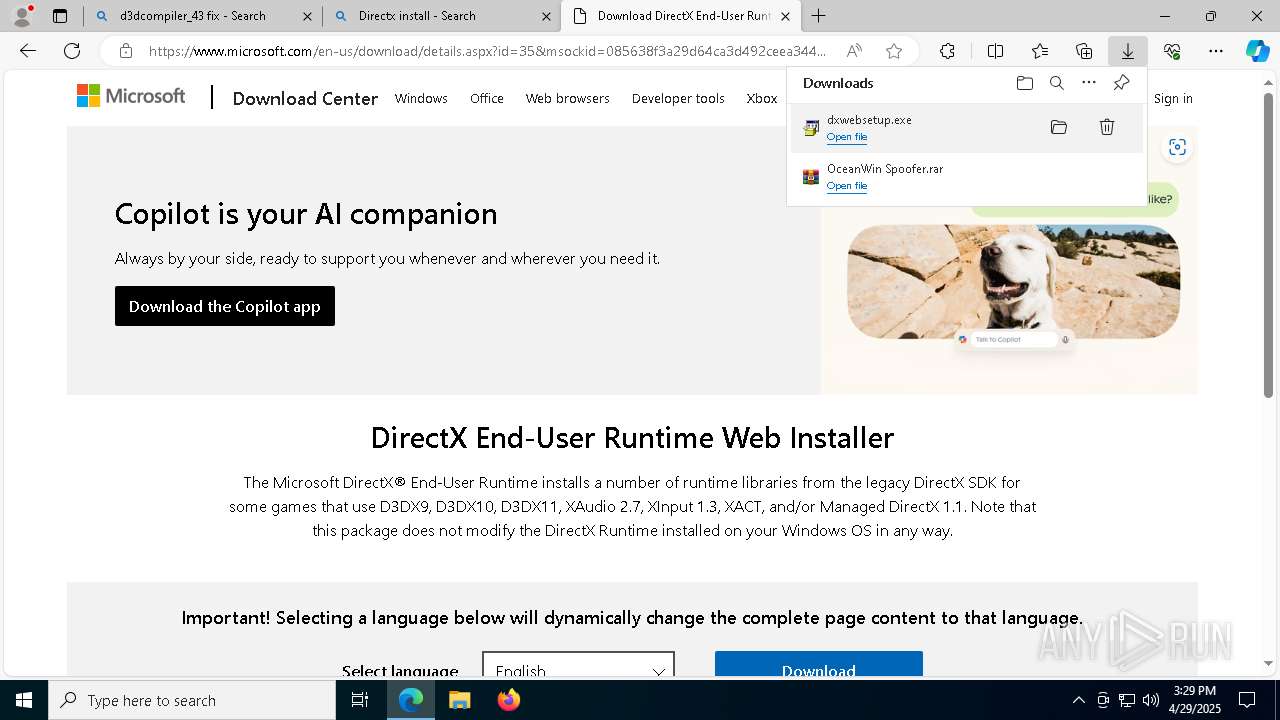
Task: Open the tab actions menu icon
Action: click(x=60, y=16)
